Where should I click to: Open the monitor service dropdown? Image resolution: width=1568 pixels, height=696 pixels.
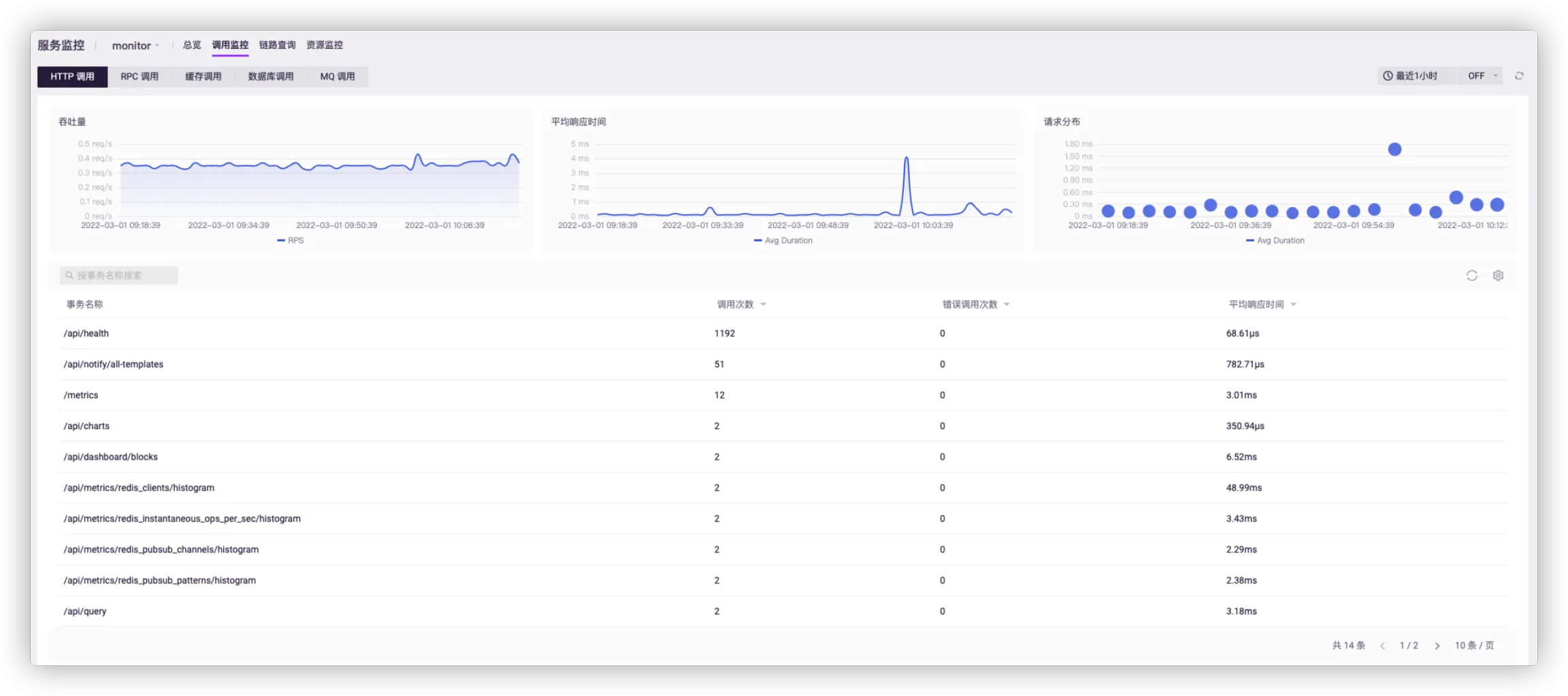click(135, 46)
